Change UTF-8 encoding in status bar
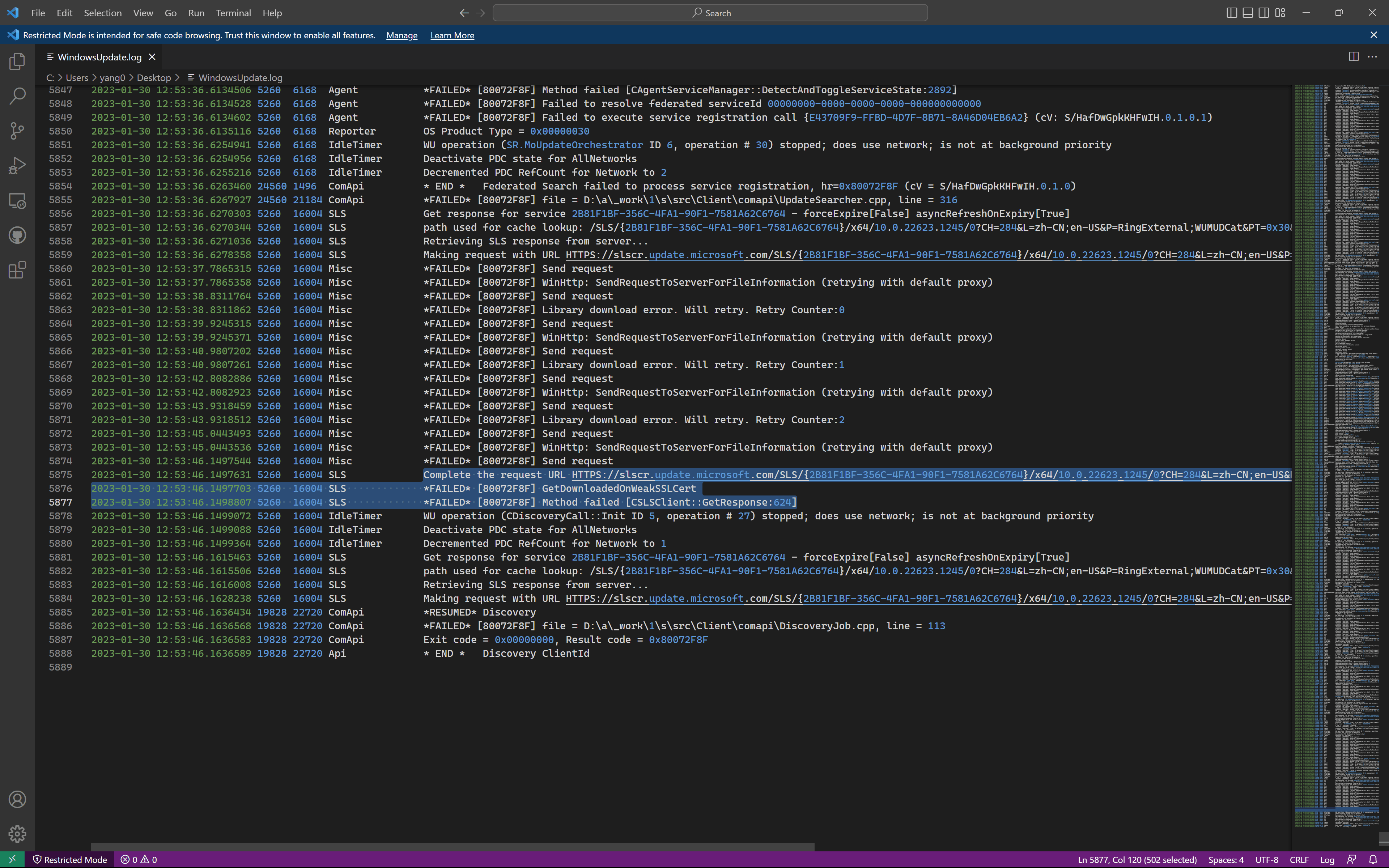The image size is (1389, 868). (x=1266, y=859)
